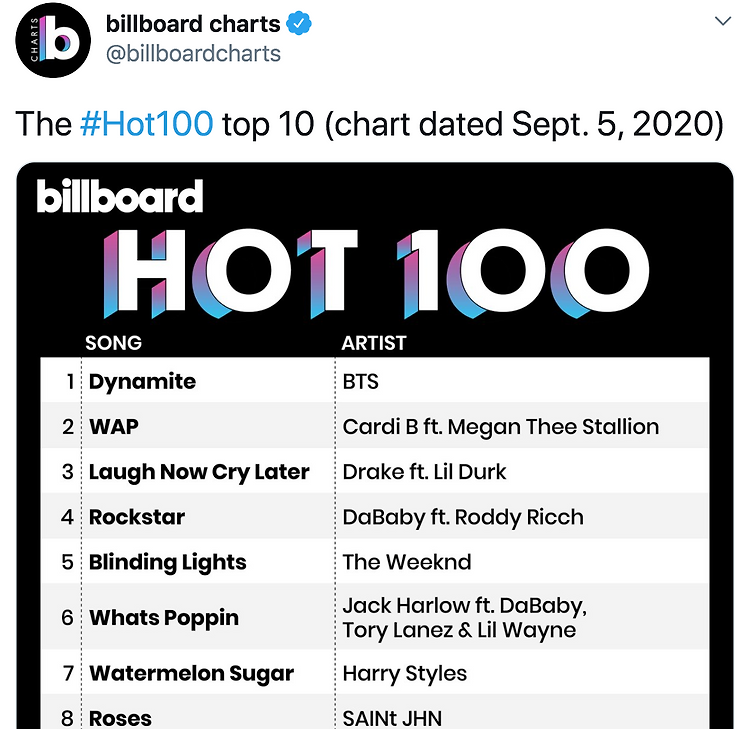The height and width of the screenshot is (729, 750).
Task: Click the @billboardcharts handle
Action: point(193,54)
